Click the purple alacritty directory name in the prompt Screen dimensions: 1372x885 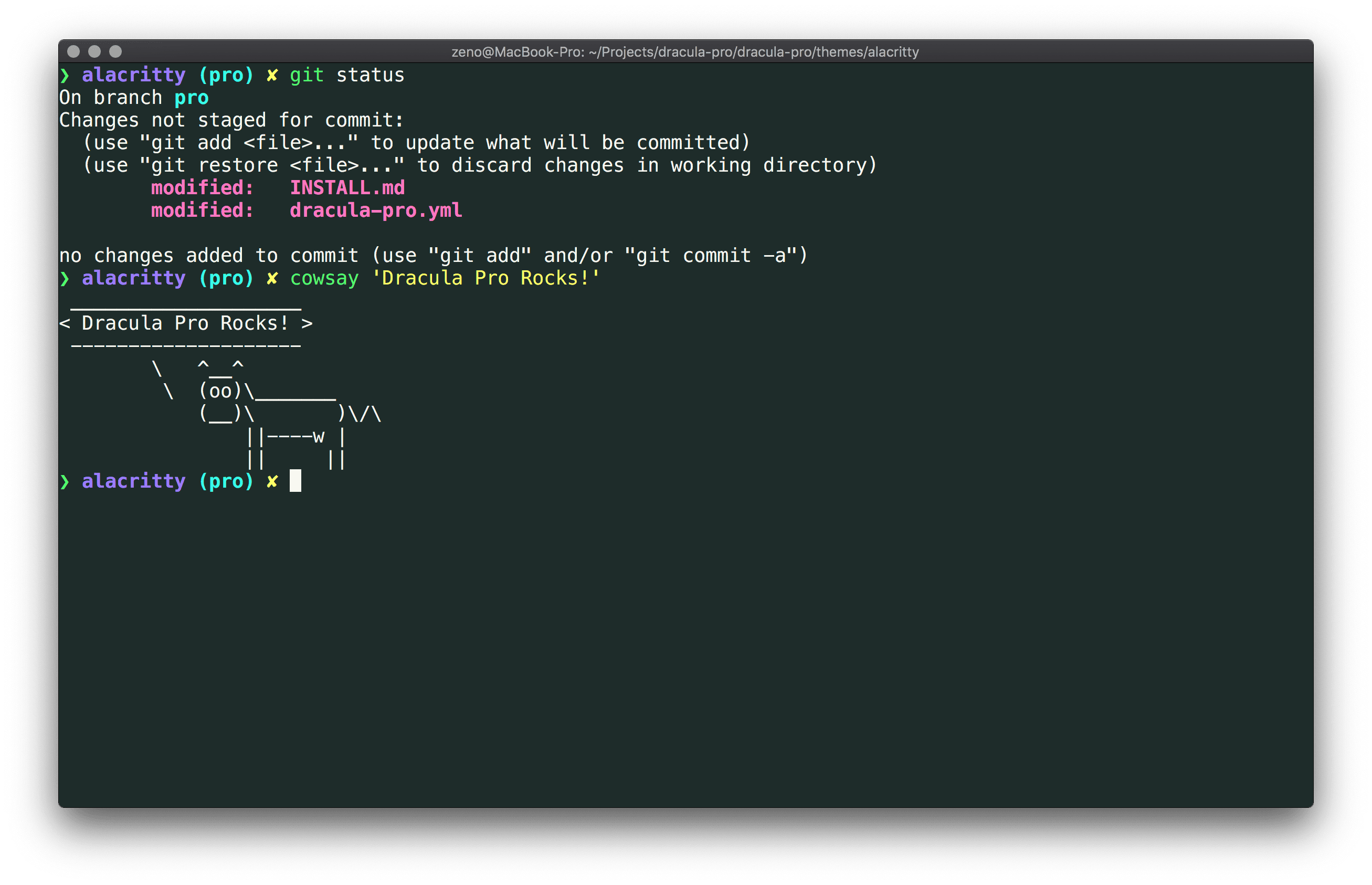tap(133, 481)
